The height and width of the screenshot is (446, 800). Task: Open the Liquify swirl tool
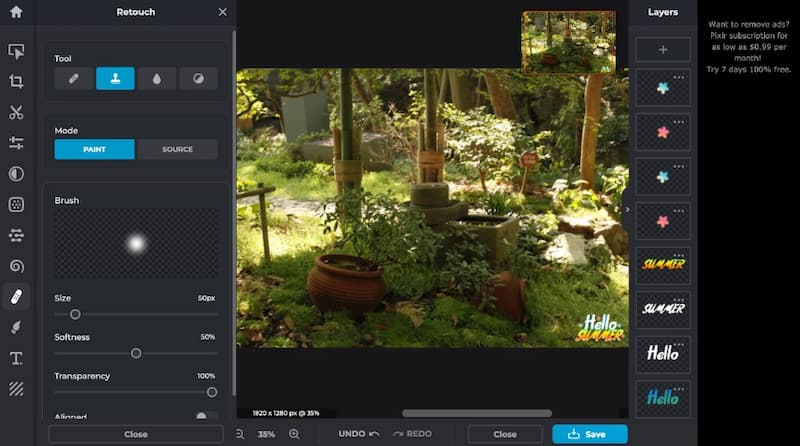pos(16,266)
